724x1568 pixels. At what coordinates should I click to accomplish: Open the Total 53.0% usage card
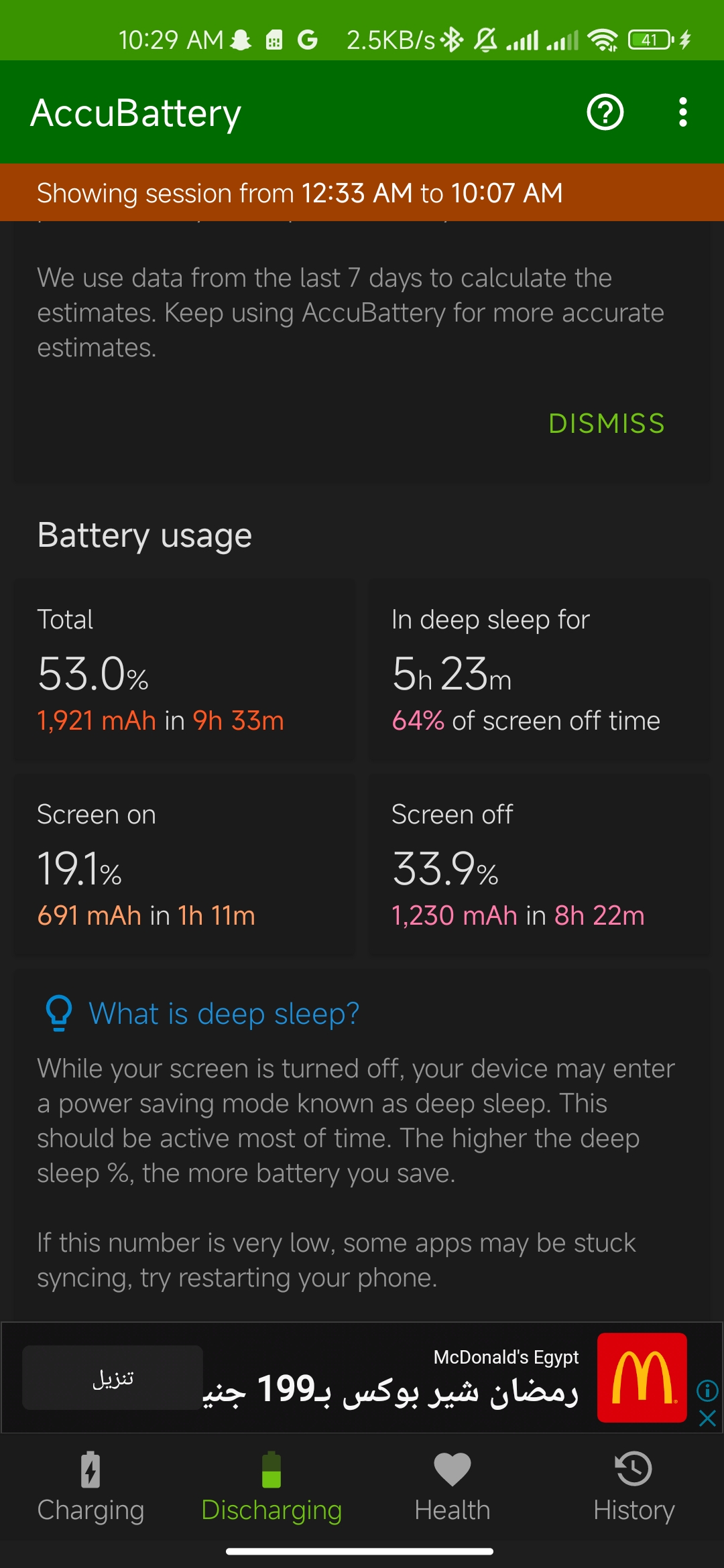pos(184,670)
